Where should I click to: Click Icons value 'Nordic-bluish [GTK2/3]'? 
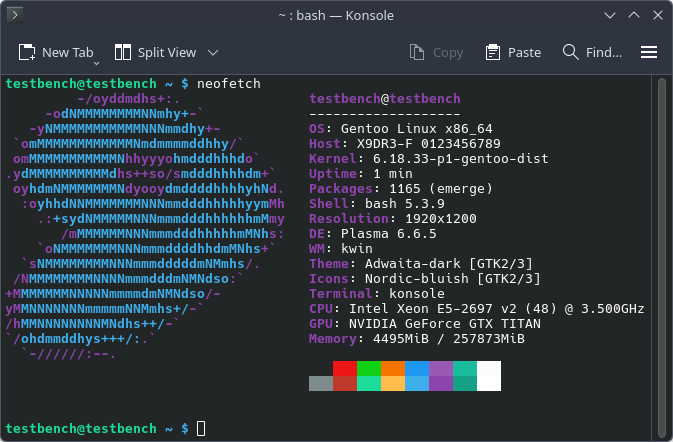[452, 279]
